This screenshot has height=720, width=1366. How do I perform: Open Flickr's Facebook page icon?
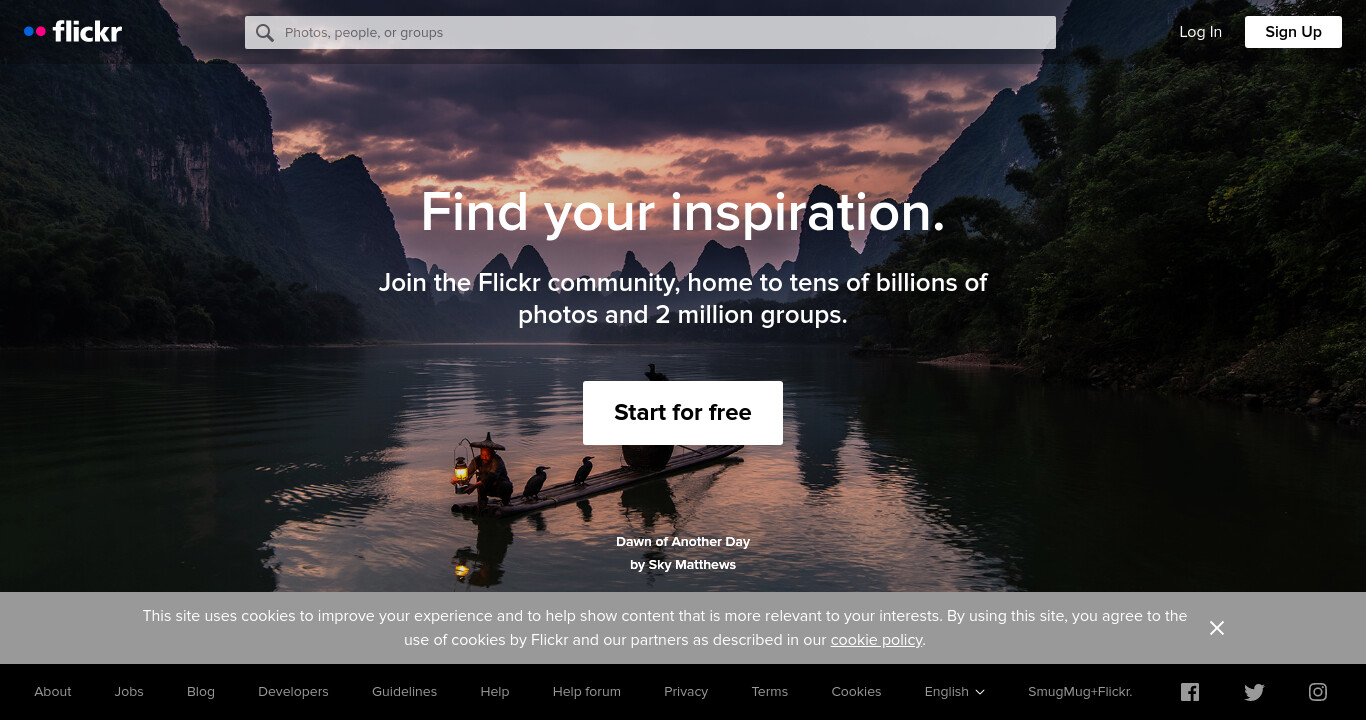(x=1190, y=692)
